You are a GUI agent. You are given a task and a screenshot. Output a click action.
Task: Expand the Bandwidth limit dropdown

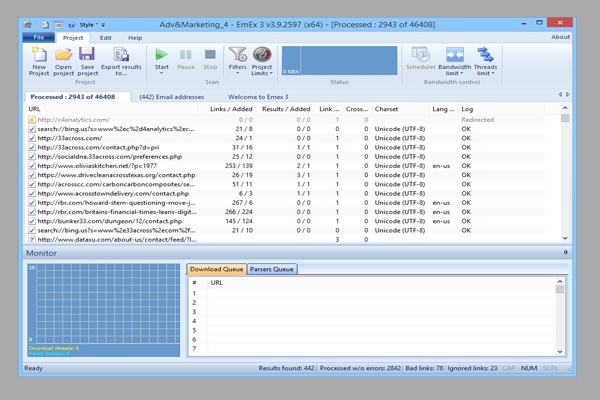tap(456, 73)
